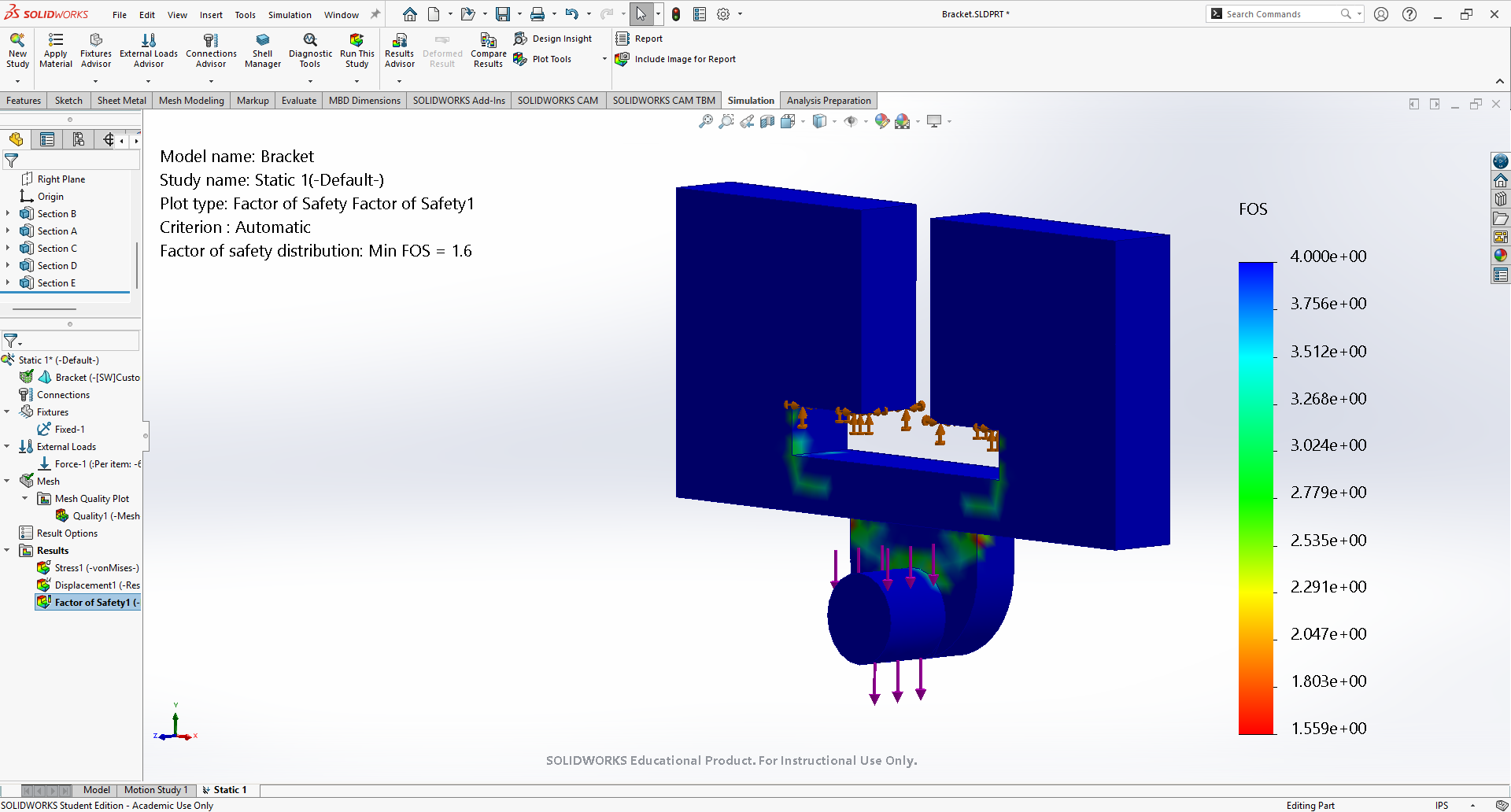Screen dimensions: 1511x812
Task: Select Result Options item
Action: point(58,533)
